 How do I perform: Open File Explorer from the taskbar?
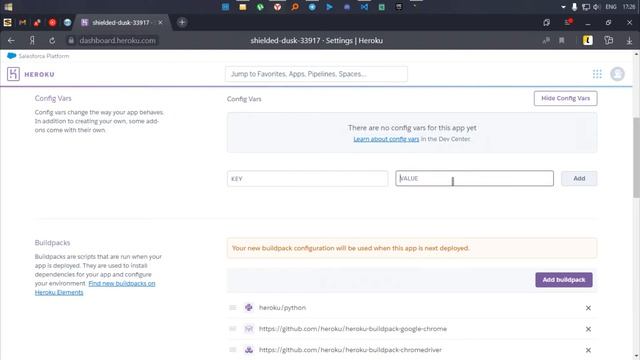pyautogui.click(x=242, y=7)
